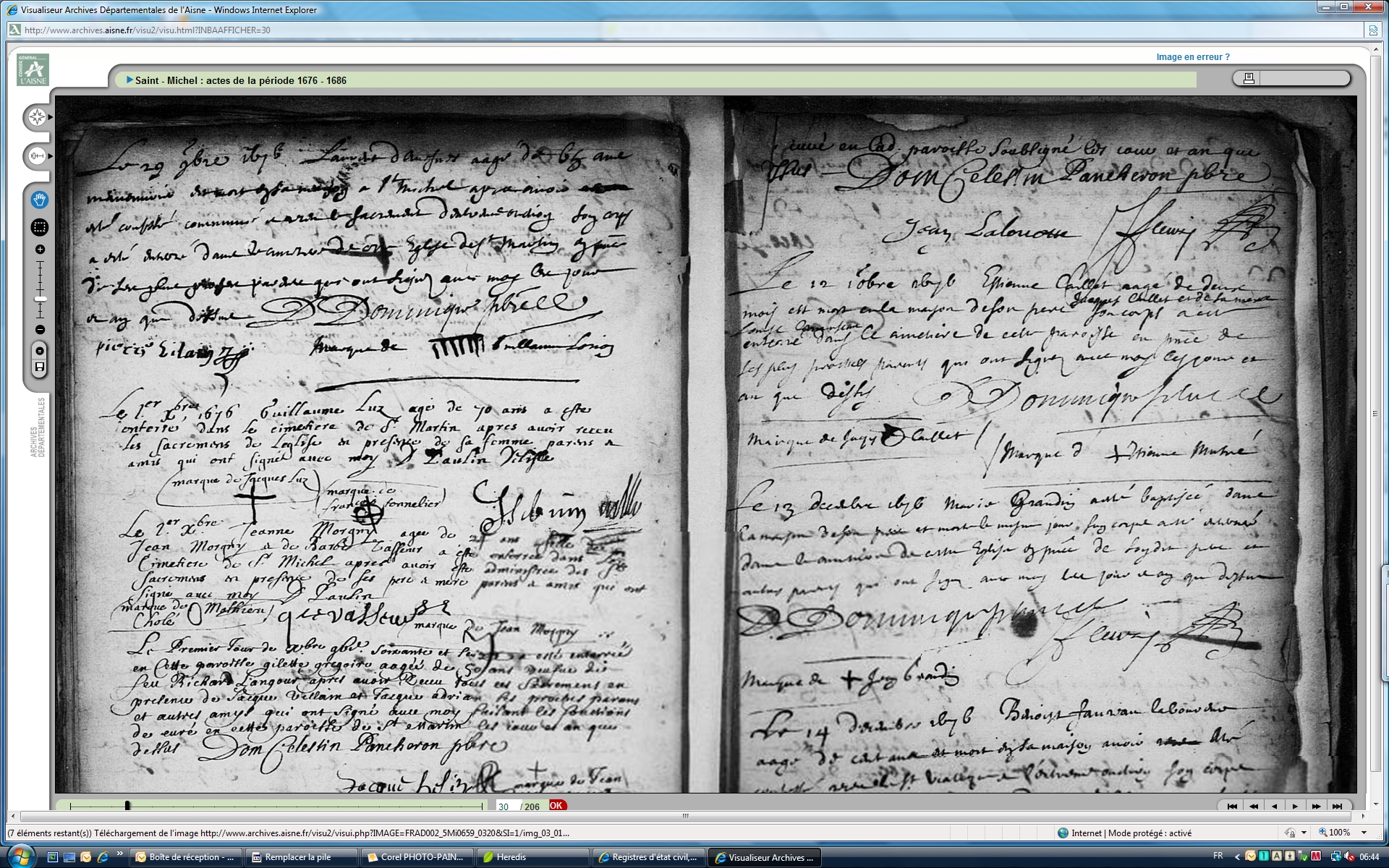Reset image to fit with equals button
Viewport: 1389px width, 868px height.
coord(40,351)
